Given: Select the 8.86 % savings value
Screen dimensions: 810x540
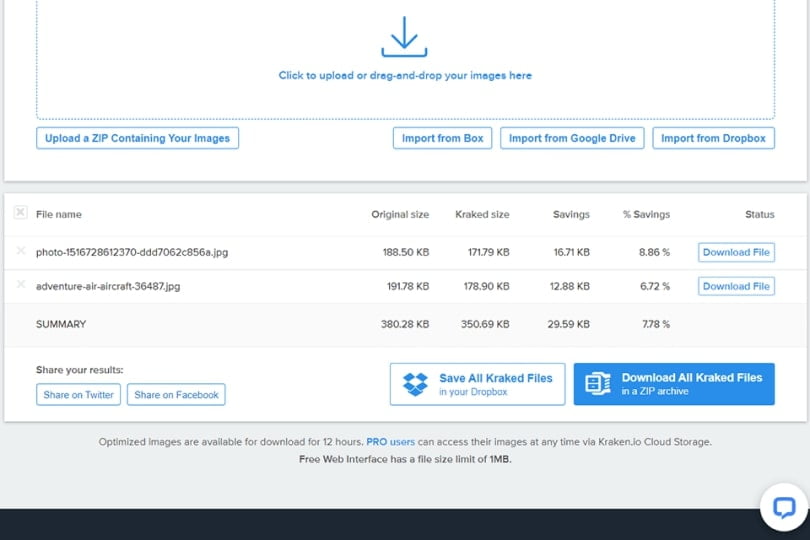Looking at the screenshot, I should pyautogui.click(x=654, y=252).
